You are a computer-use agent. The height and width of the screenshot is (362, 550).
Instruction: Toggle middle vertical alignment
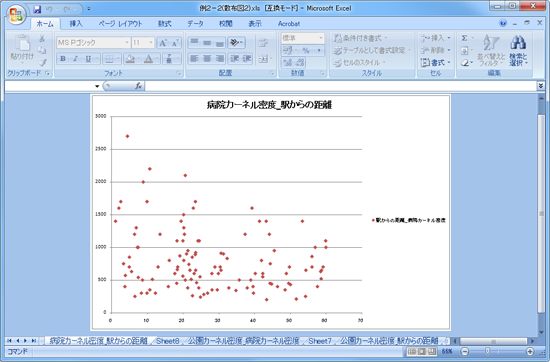tap(207, 43)
